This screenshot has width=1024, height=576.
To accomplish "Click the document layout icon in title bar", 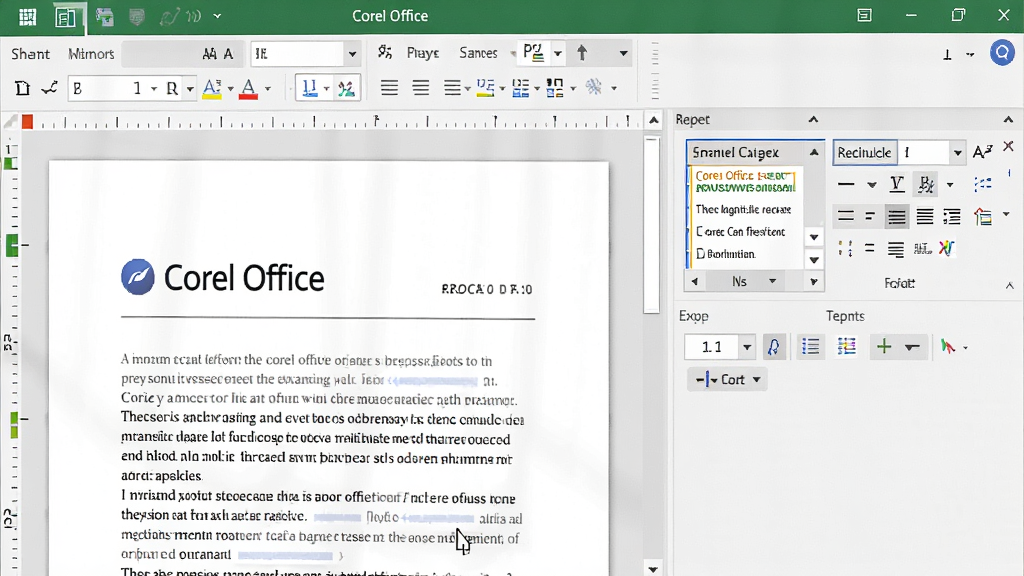I will 65,17.
